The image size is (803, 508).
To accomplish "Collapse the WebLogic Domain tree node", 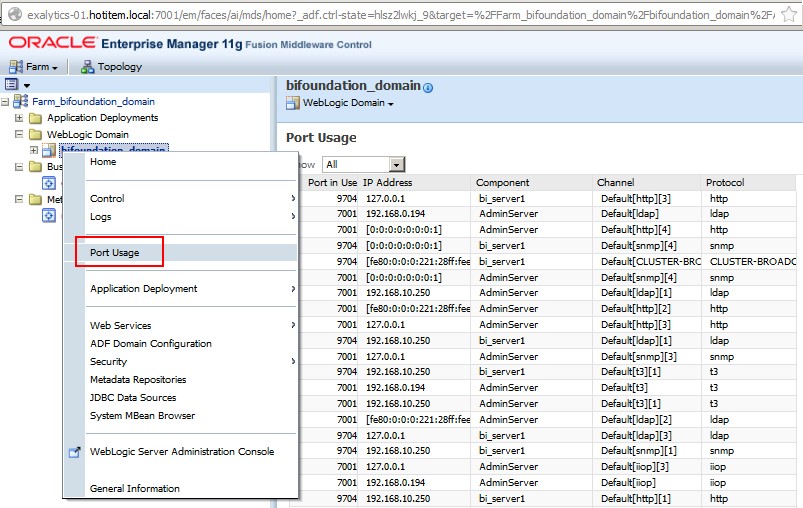I will [19, 134].
